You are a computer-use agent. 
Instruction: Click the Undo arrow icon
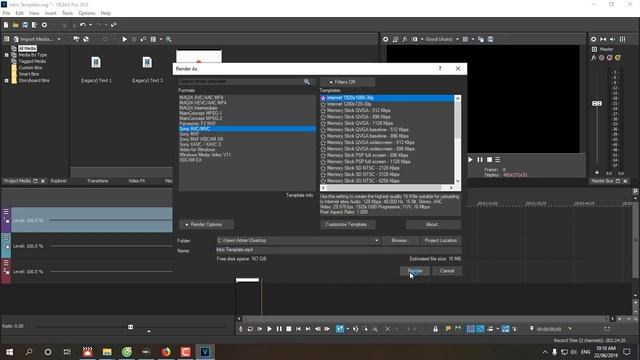point(82,25)
